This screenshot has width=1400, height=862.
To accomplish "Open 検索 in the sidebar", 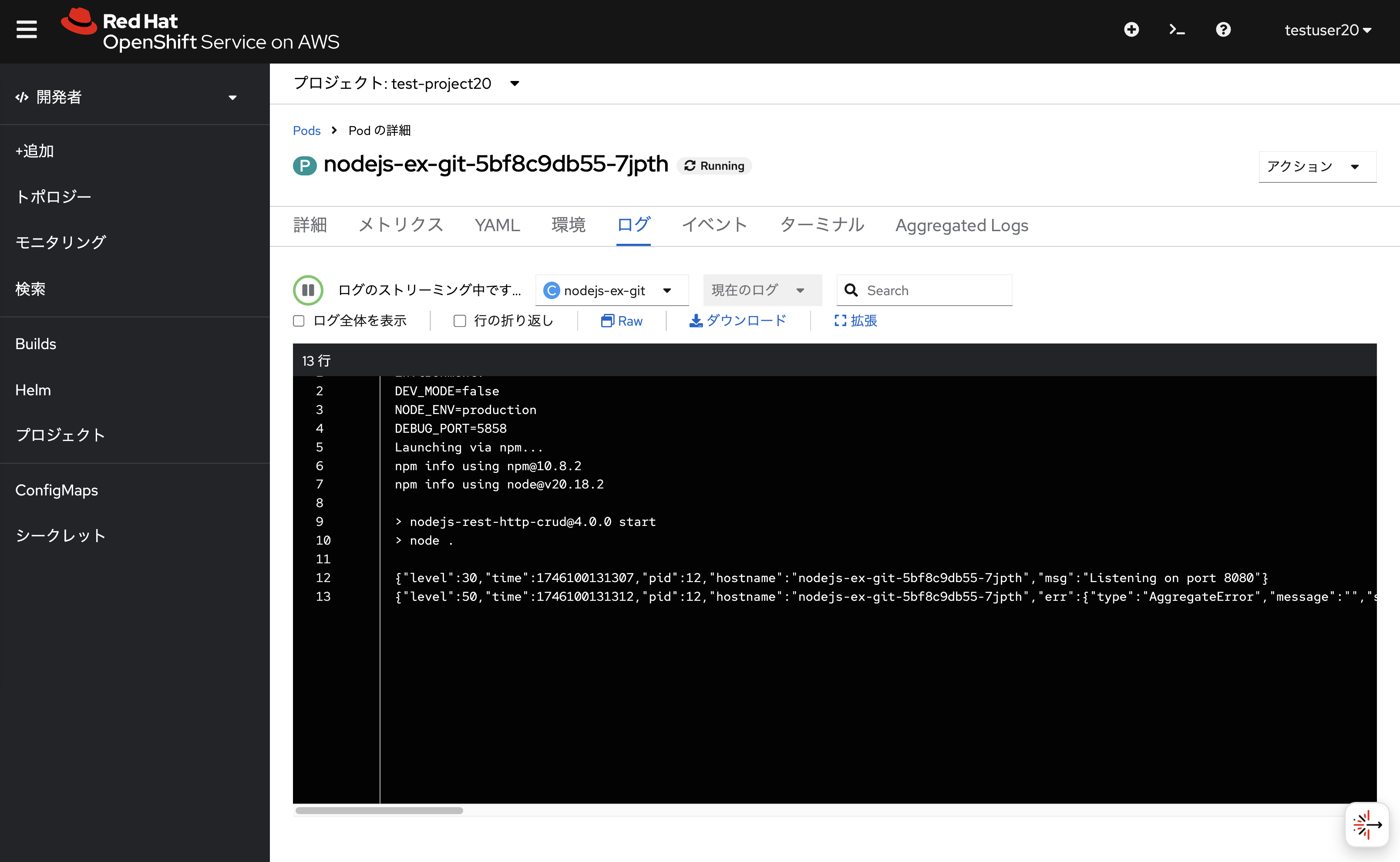I will 135,289.
